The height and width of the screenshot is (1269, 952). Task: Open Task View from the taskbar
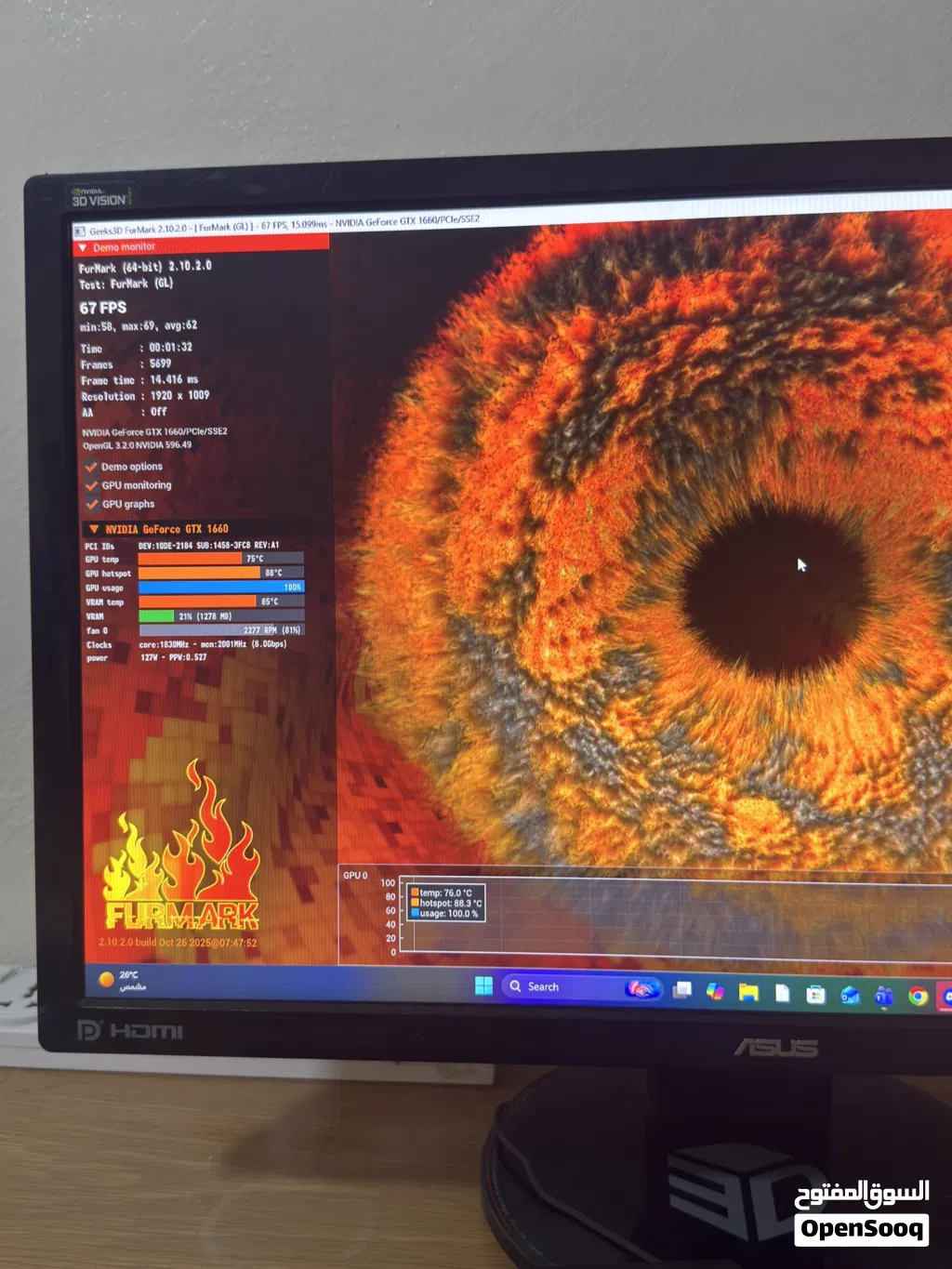[682, 991]
